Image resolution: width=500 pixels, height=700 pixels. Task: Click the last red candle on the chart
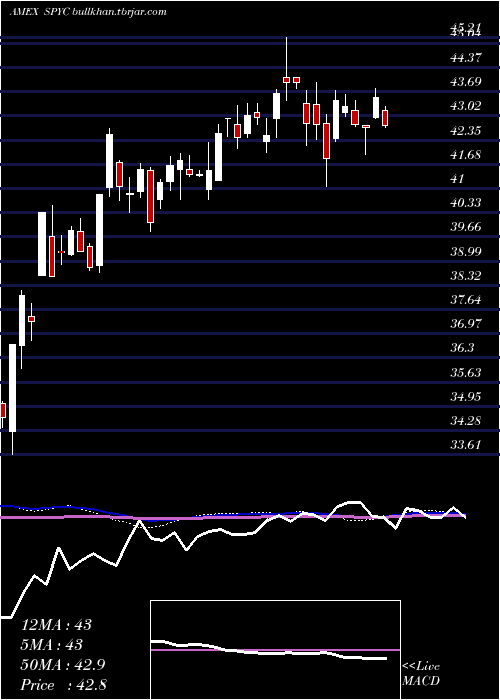pos(385,117)
